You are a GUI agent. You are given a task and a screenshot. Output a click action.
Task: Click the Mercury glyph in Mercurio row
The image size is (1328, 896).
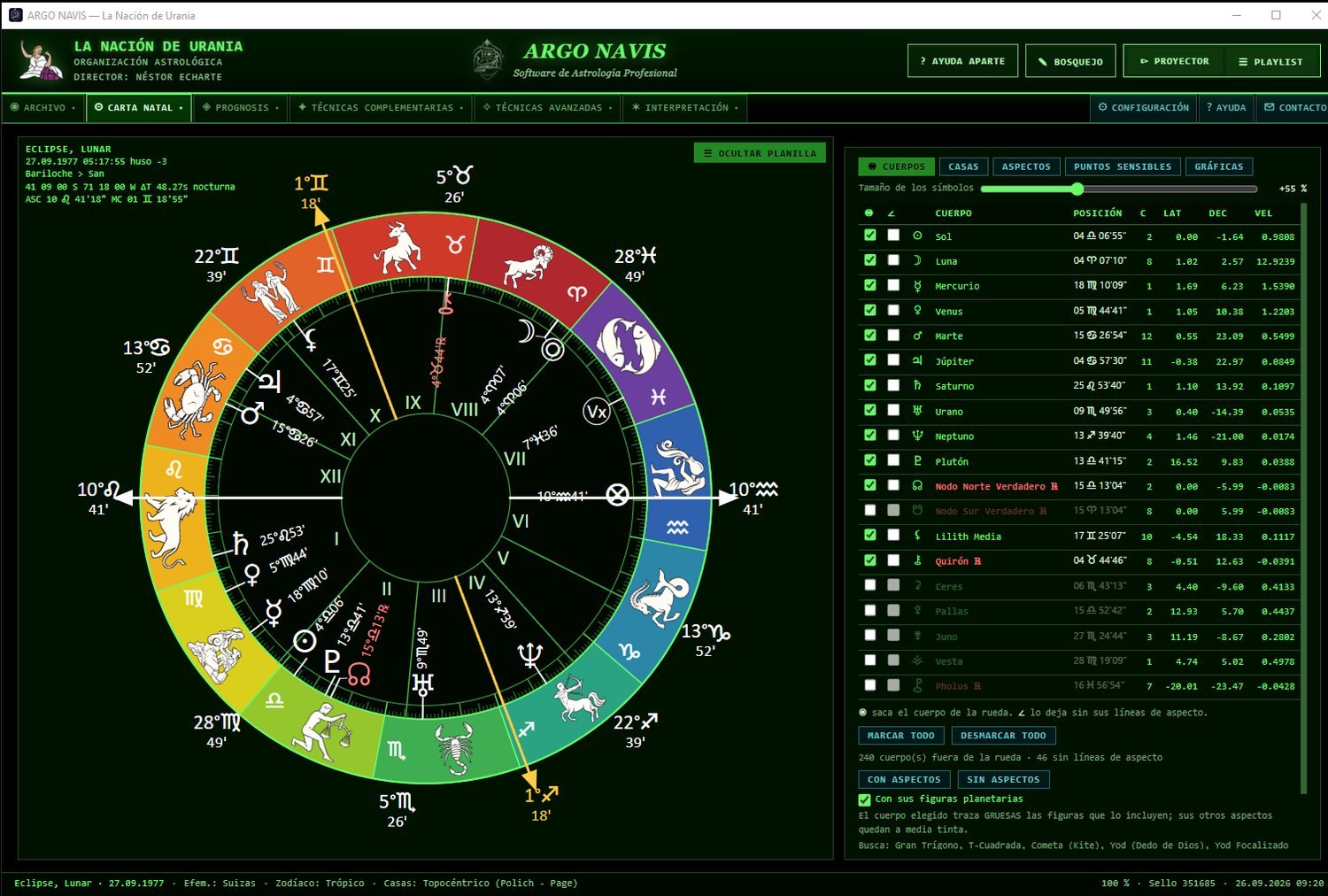917,286
